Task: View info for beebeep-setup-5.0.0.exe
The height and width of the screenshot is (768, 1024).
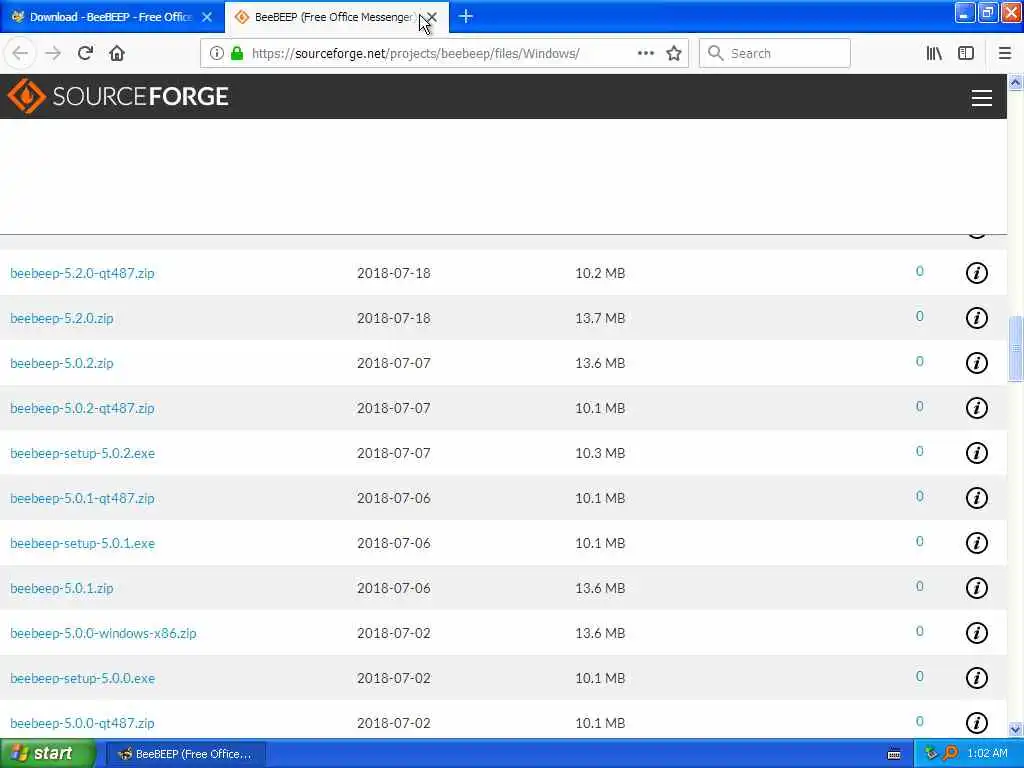Action: (976, 679)
